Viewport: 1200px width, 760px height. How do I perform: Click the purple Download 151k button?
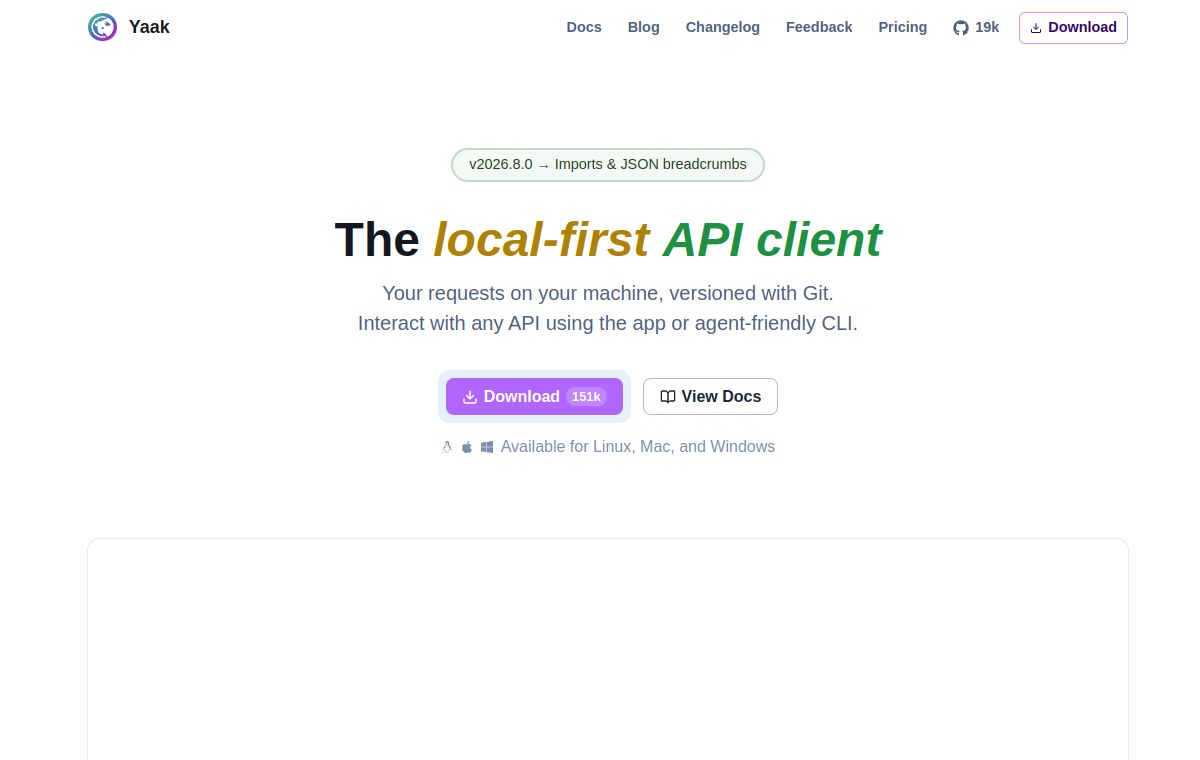[534, 397]
